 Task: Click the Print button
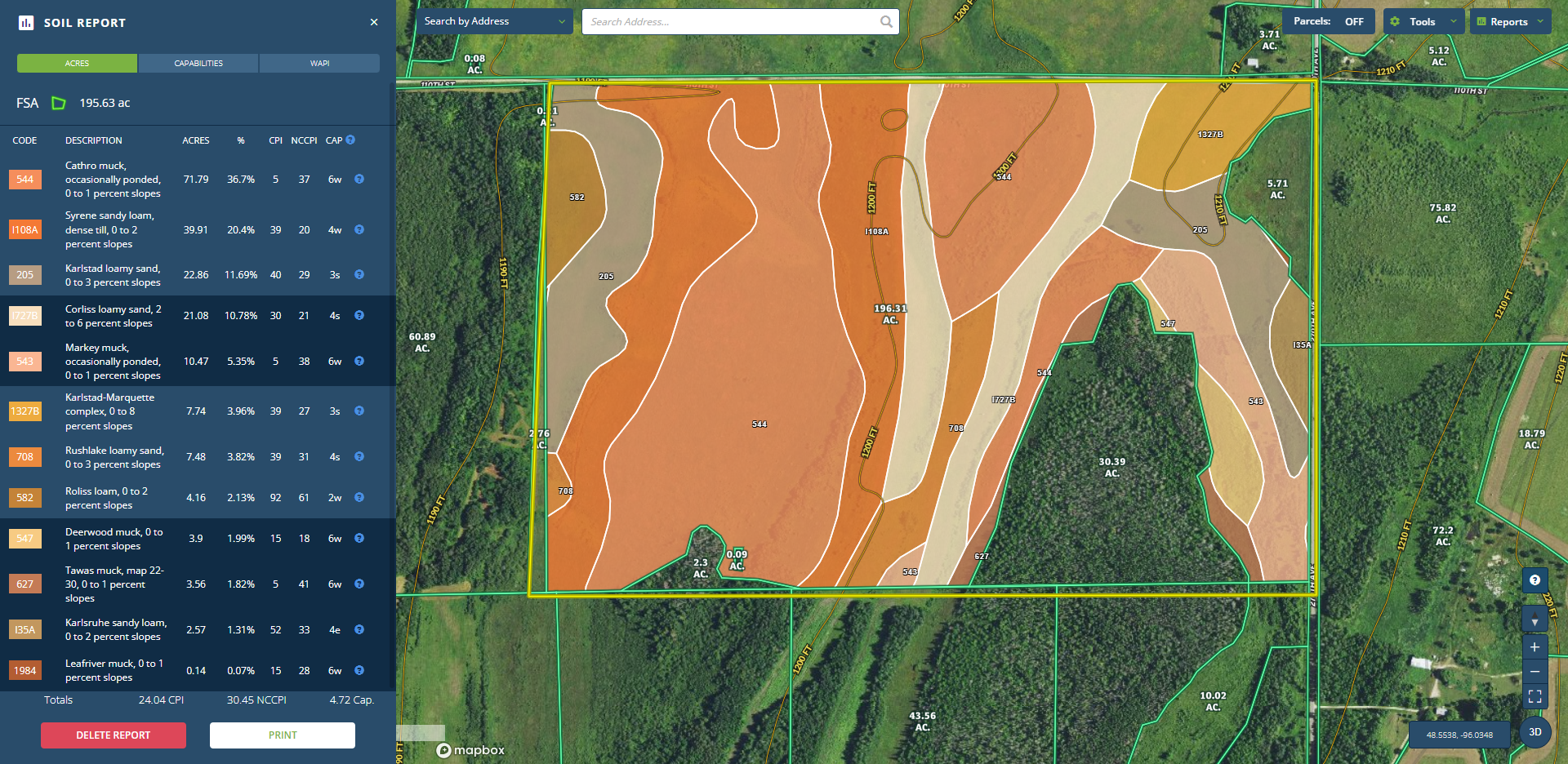click(x=283, y=735)
